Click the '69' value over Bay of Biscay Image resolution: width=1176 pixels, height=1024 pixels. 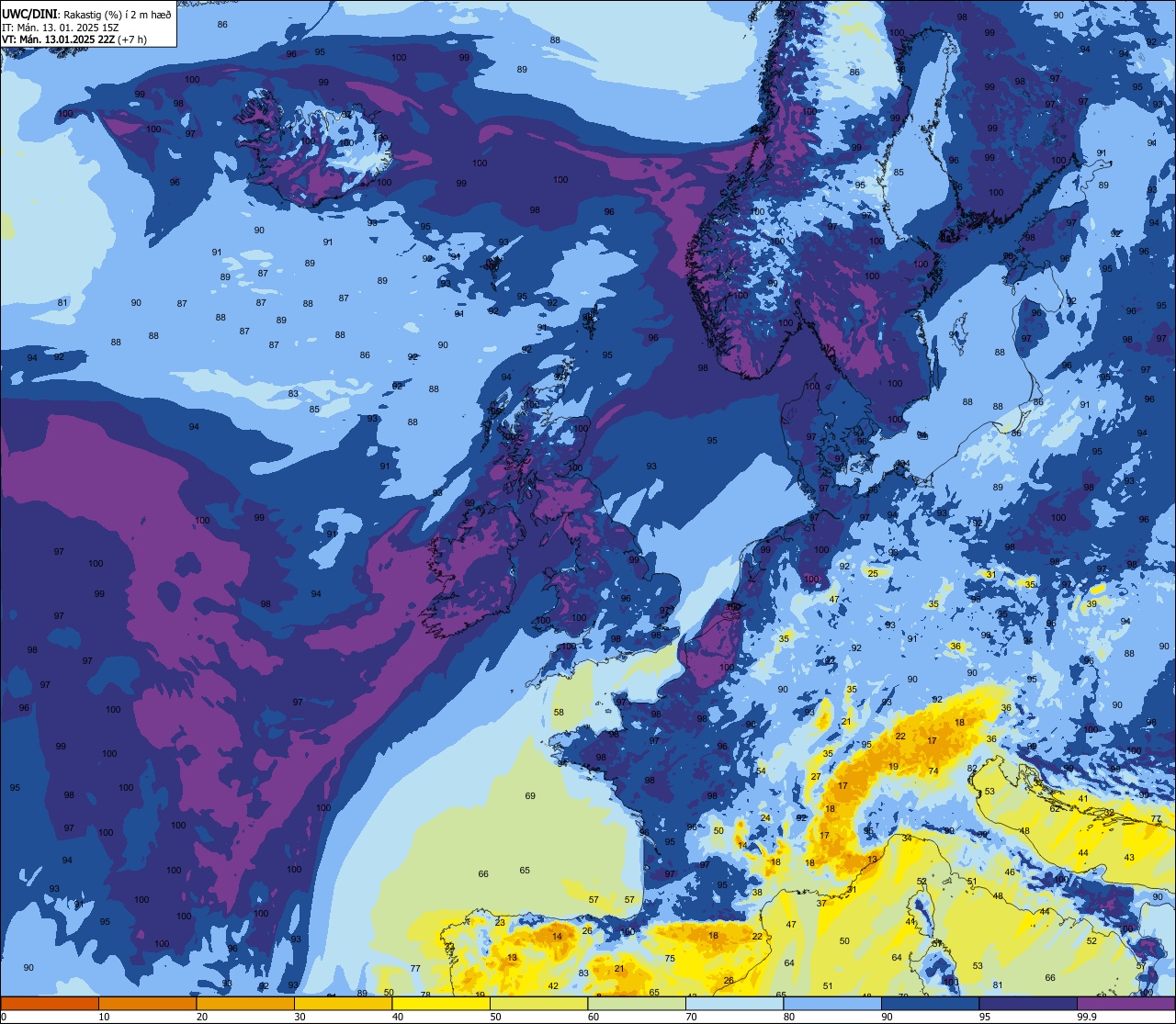coord(530,795)
